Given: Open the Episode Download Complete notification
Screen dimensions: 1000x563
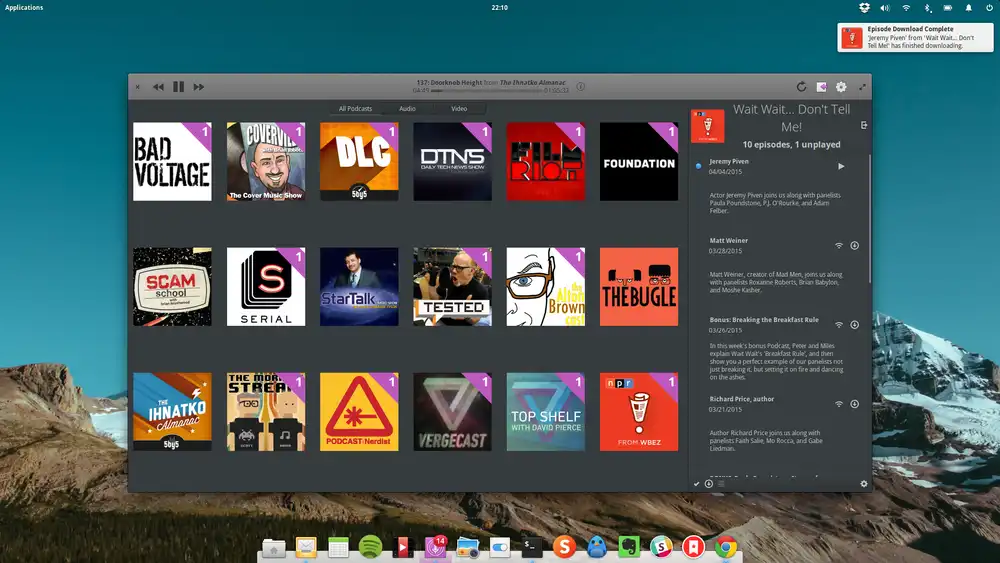Looking at the screenshot, I should coord(915,38).
